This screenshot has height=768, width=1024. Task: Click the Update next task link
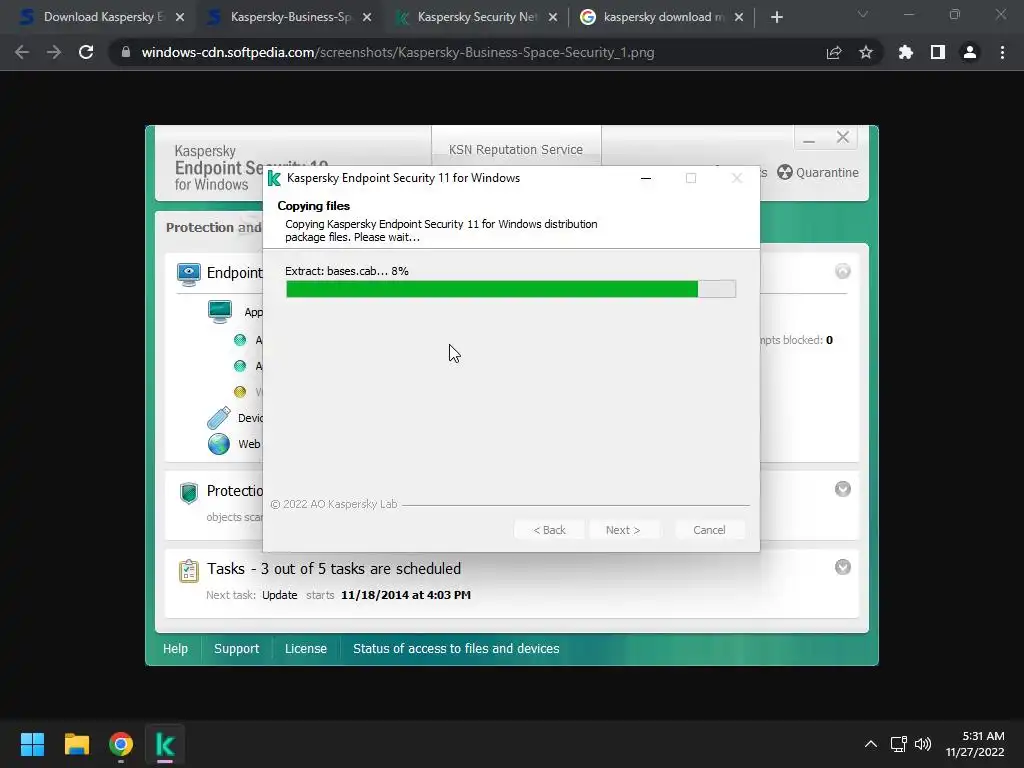point(280,595)
